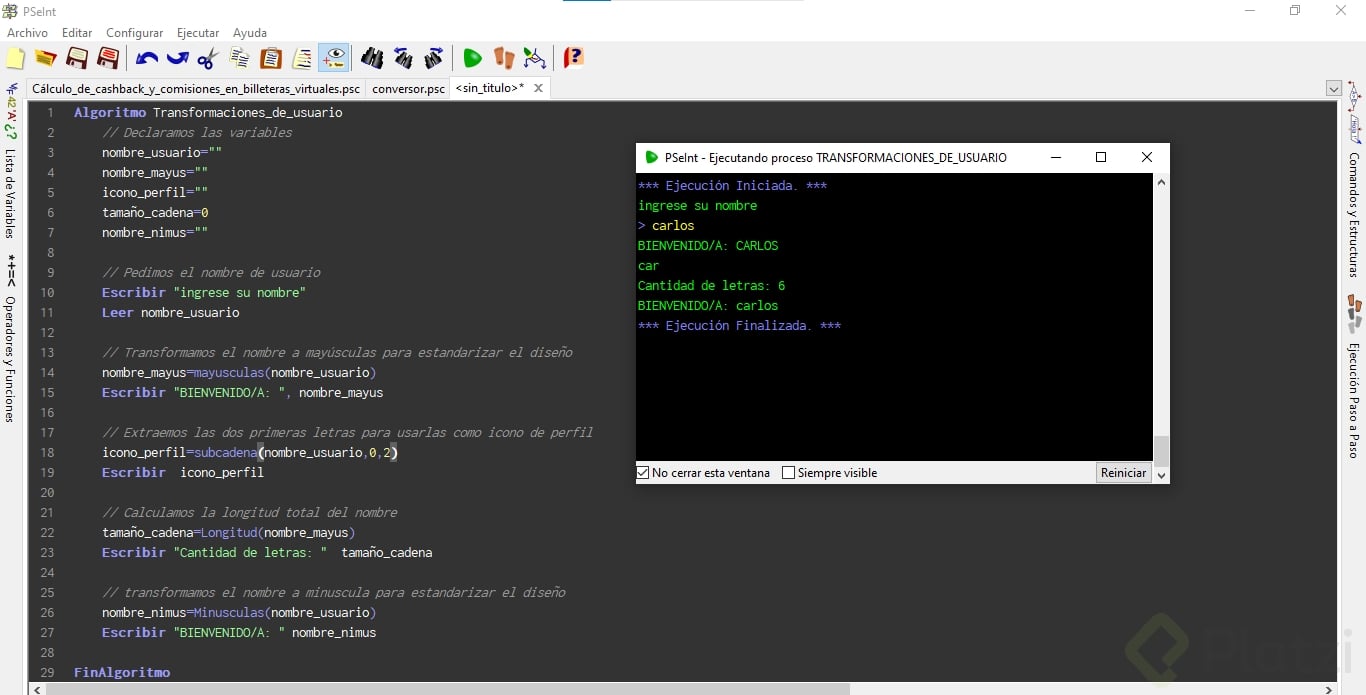Click line number 18 in the gutter
The width and height of the screenshot is (1366, 695).
coord(47,452)
